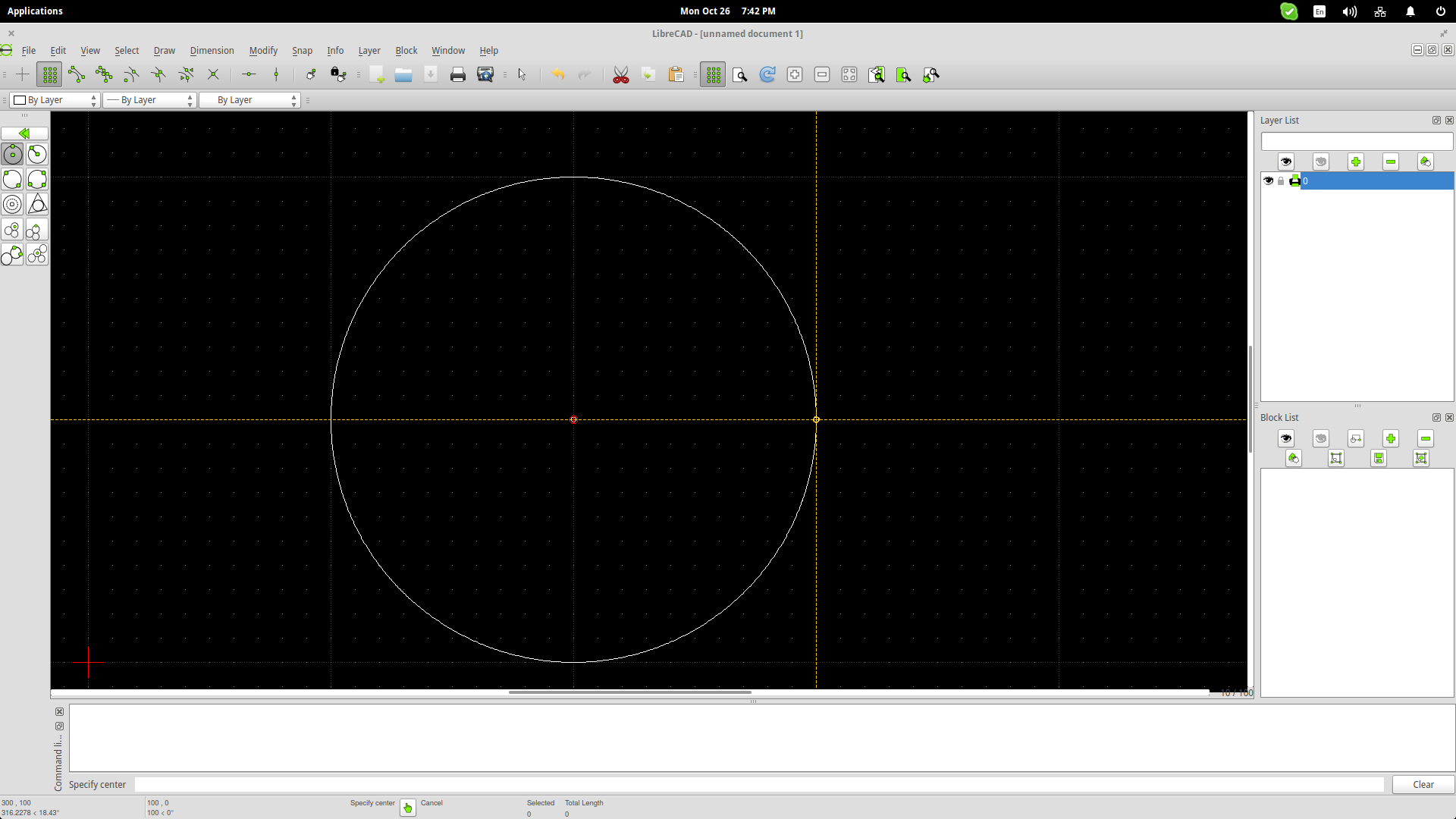Select the Circle 3 points tool
Image resolution: width=1456 pixels, height=819 pixels.
(x=37, y=180)
